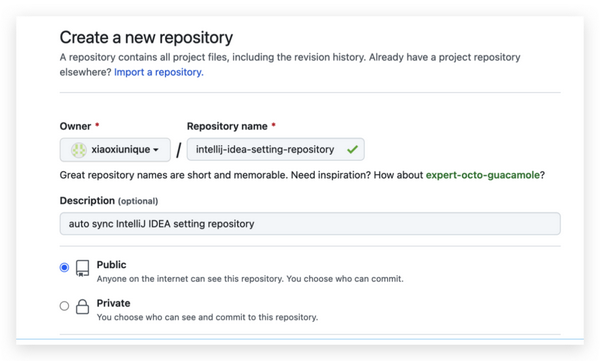Choose the Private radio button
This screenshot has width=600, height=361.
pyautogui.click(x=64, y=306)
